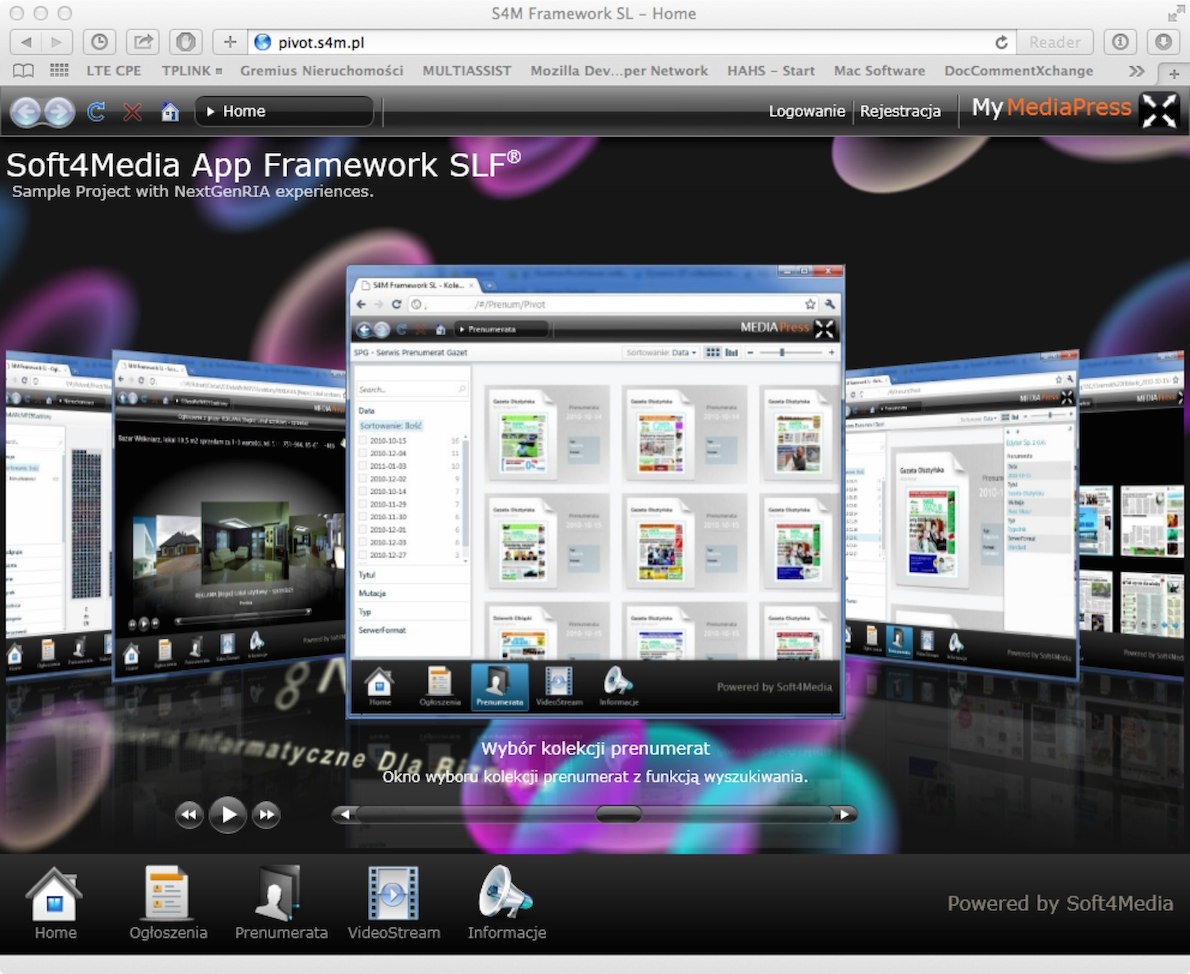
Task: Show Top Sites grid icon
Action: [x=59, y=71]
